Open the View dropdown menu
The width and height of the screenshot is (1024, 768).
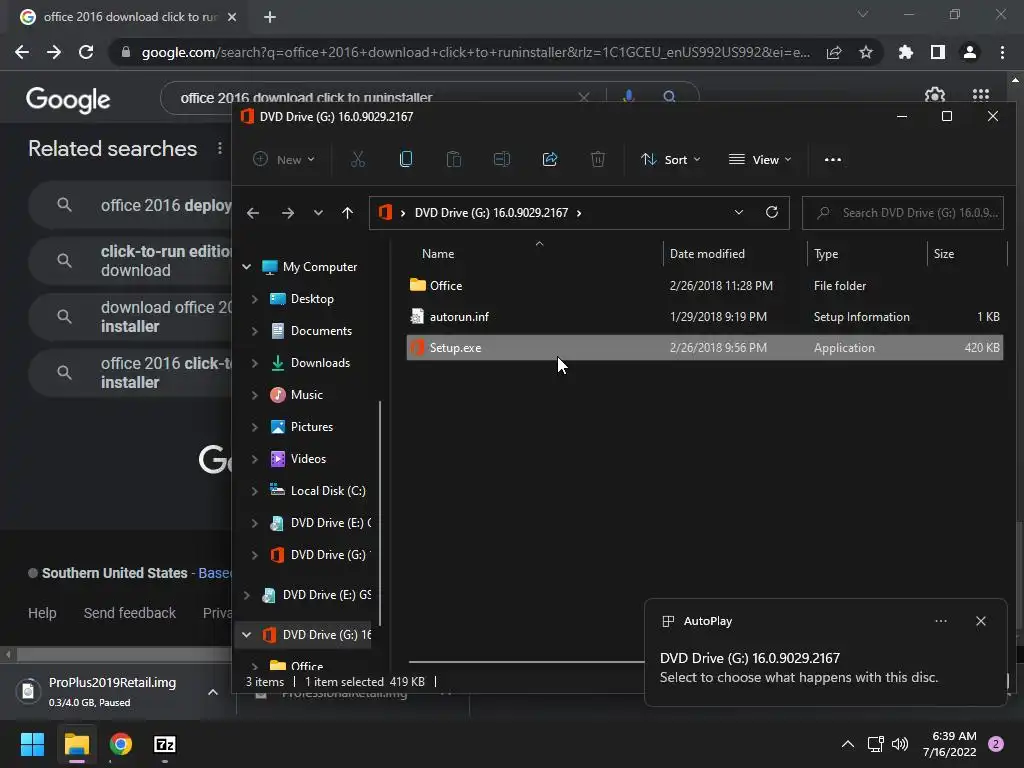click(760, 159)
